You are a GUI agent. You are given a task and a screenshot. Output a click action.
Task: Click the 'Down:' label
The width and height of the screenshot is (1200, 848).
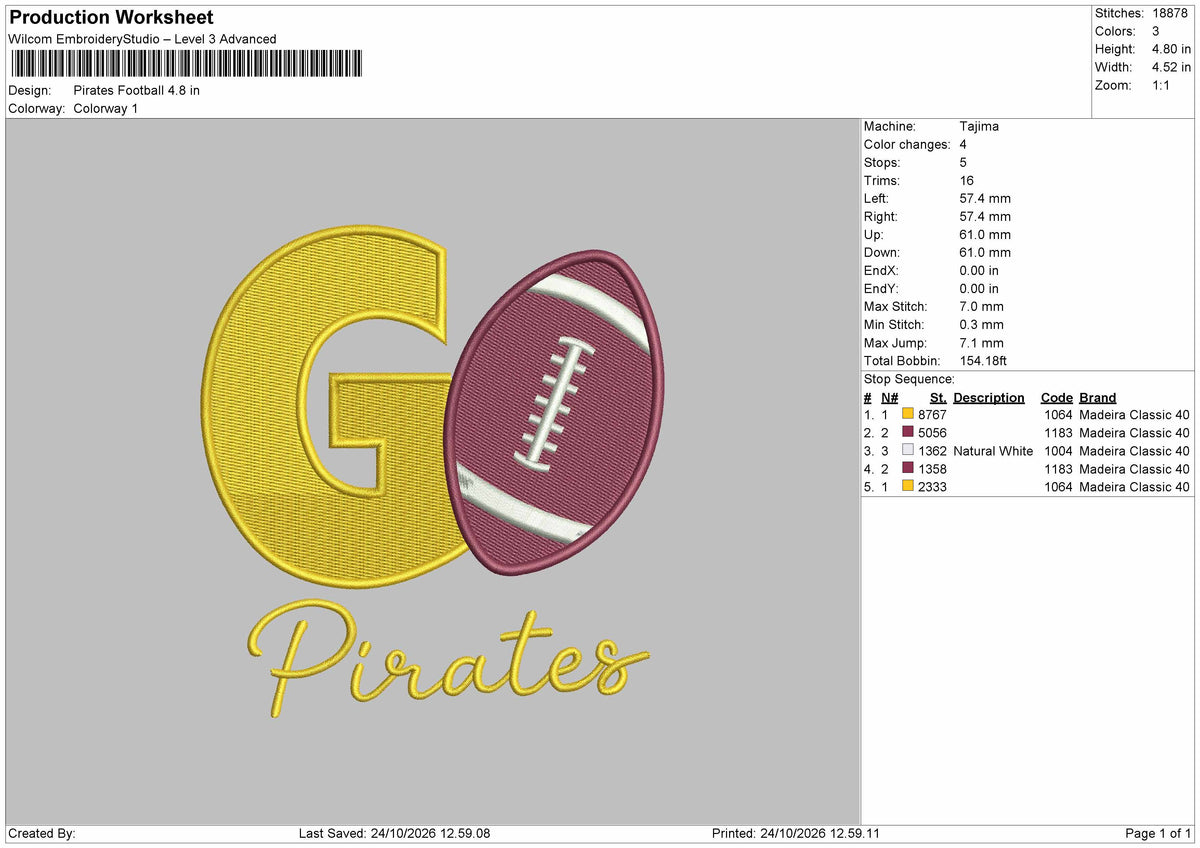click(882, 252)
